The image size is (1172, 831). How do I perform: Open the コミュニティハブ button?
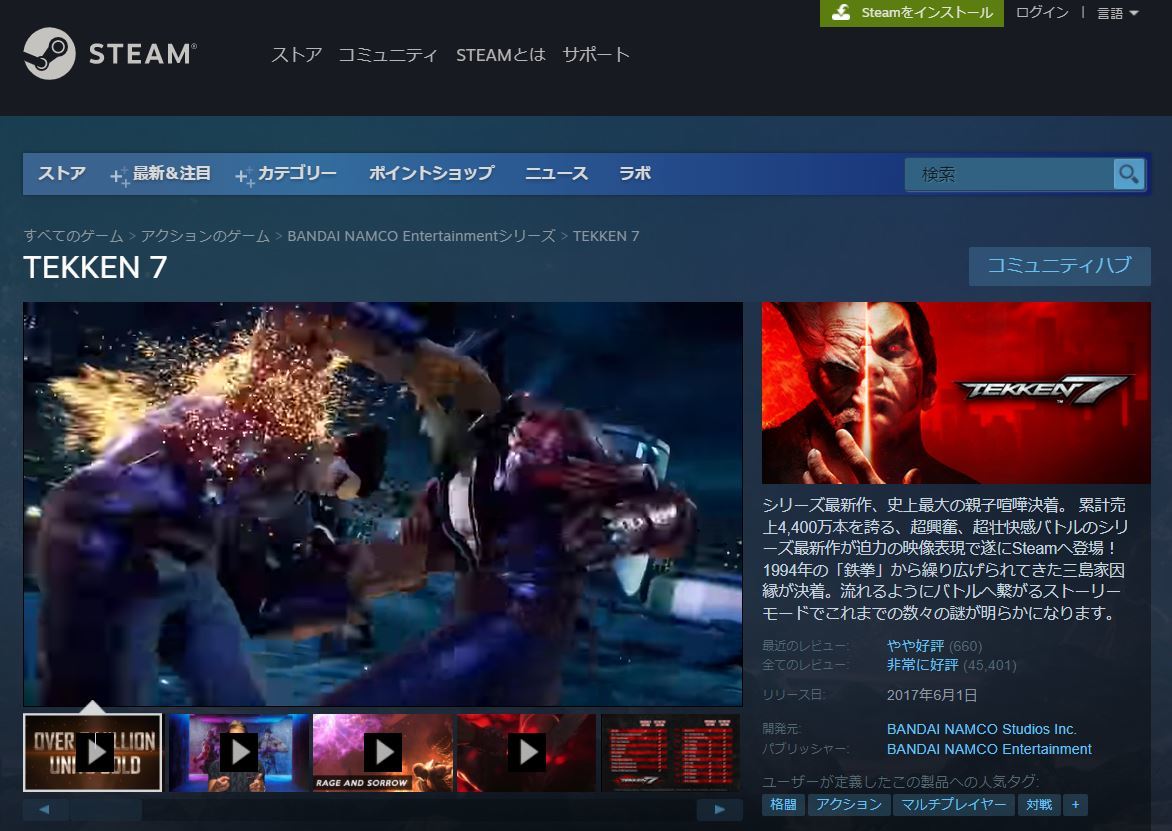[x=1059, y=266]
